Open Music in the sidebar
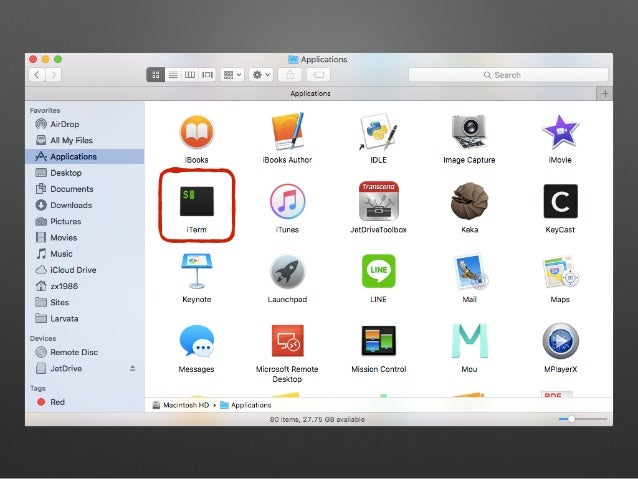This screenshot has width=638, height=479. point(85,254)
